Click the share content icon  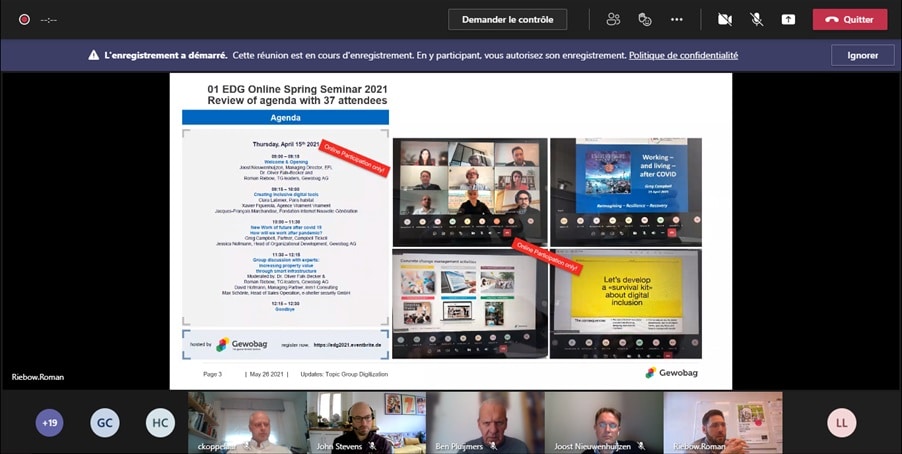coord(788,19)
